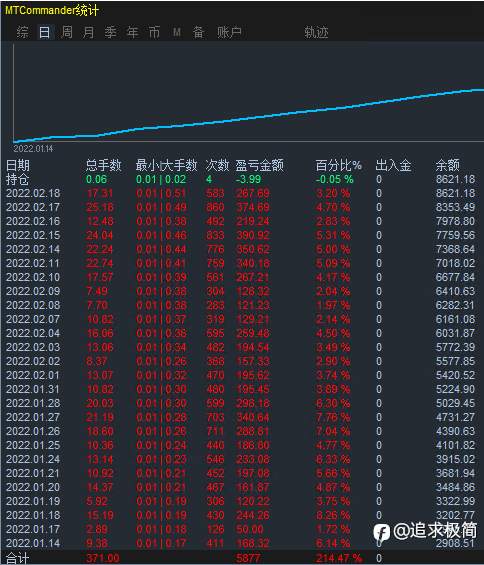The image size is (484, 565).
Task: Click the 合计 total row label
Action: (x=17, y=559)
